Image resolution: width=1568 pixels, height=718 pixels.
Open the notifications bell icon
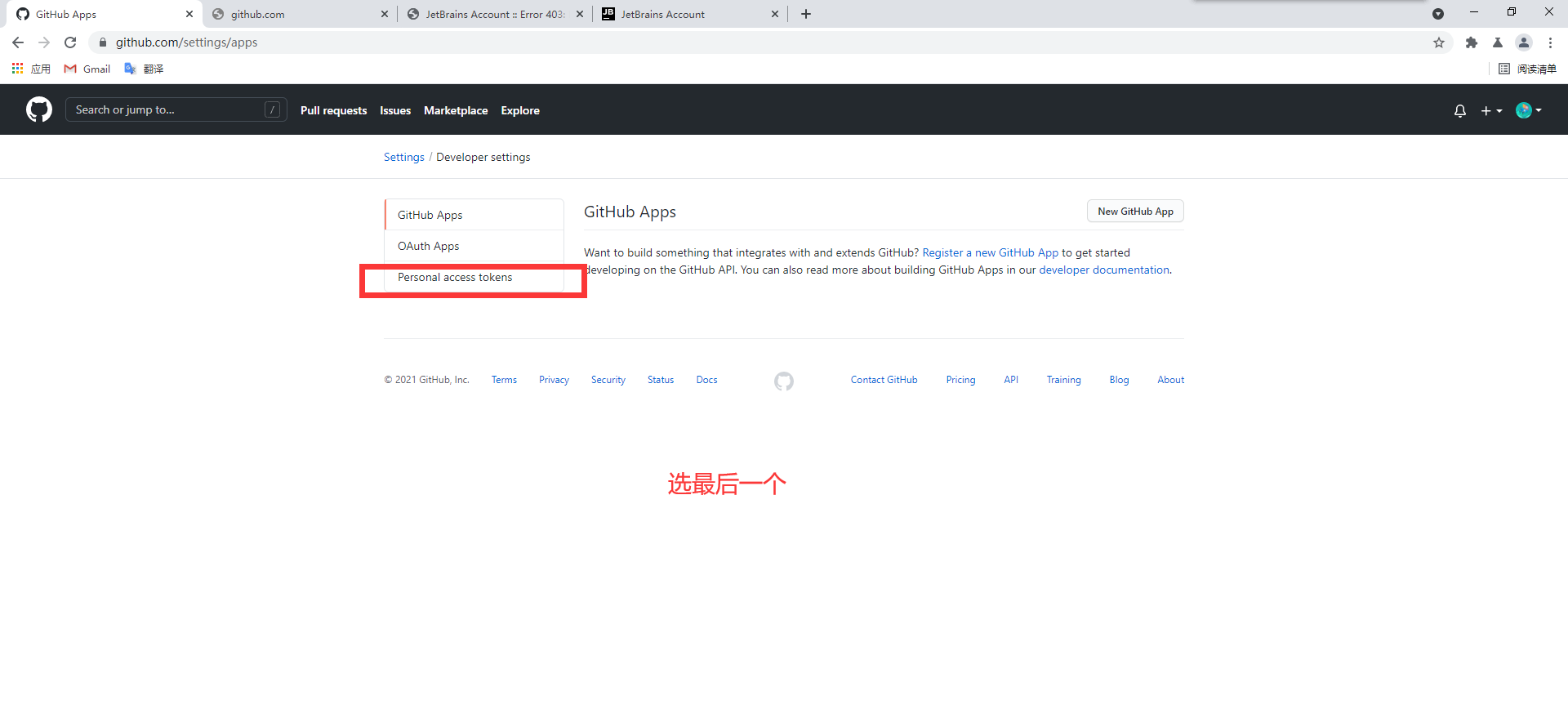[x=1460, y=110]
